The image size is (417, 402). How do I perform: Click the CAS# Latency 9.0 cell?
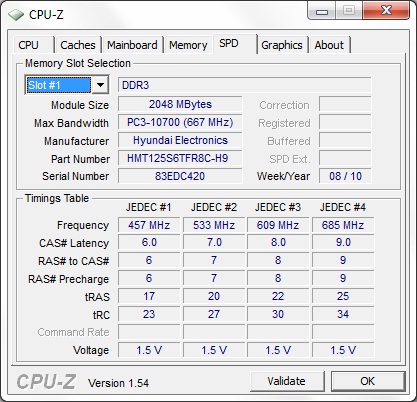click(343, 242)
